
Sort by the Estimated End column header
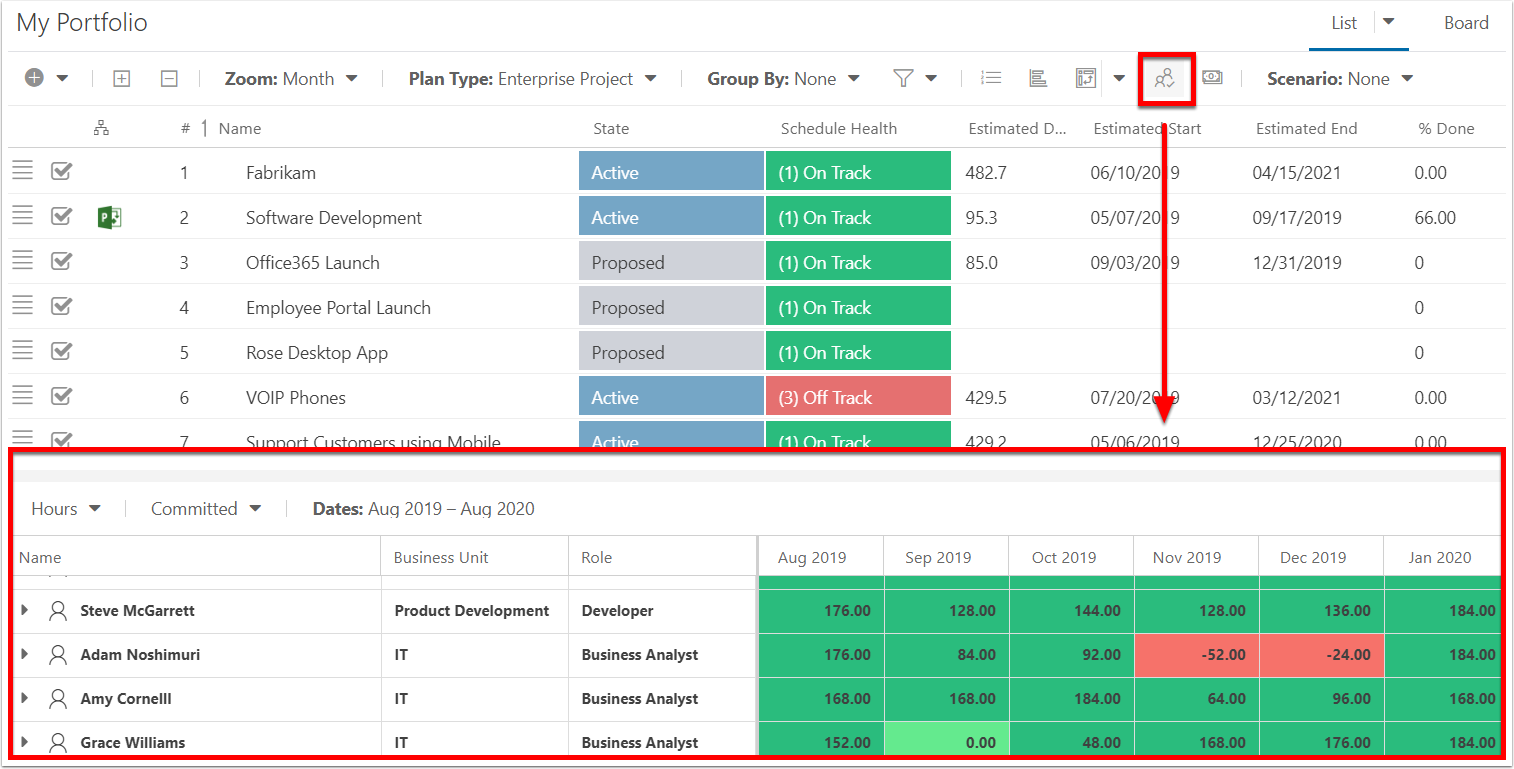pos(1306,128)
